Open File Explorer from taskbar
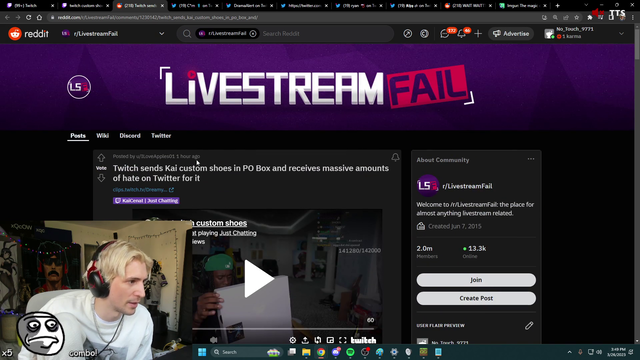 [306, 352]
